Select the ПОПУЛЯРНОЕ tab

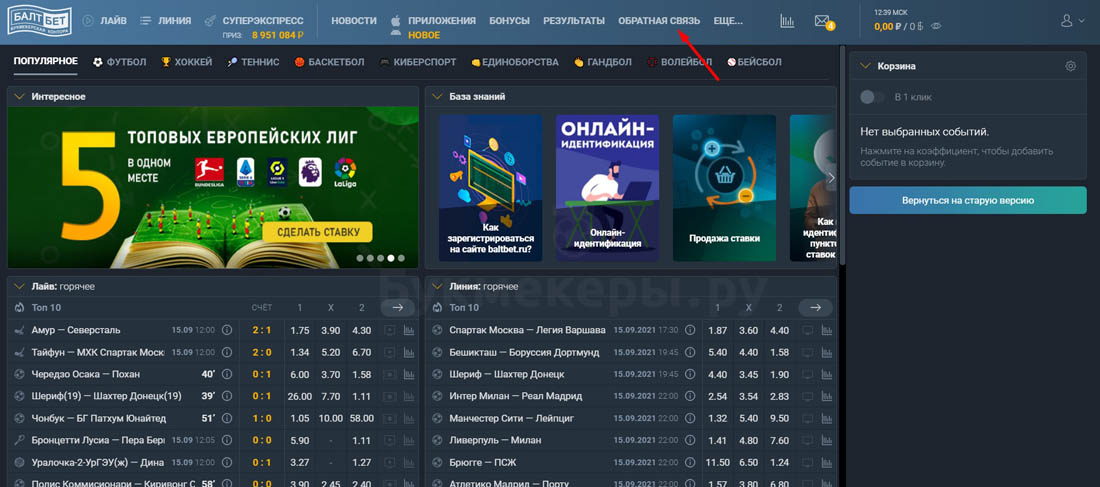click(x=46, y=62)
